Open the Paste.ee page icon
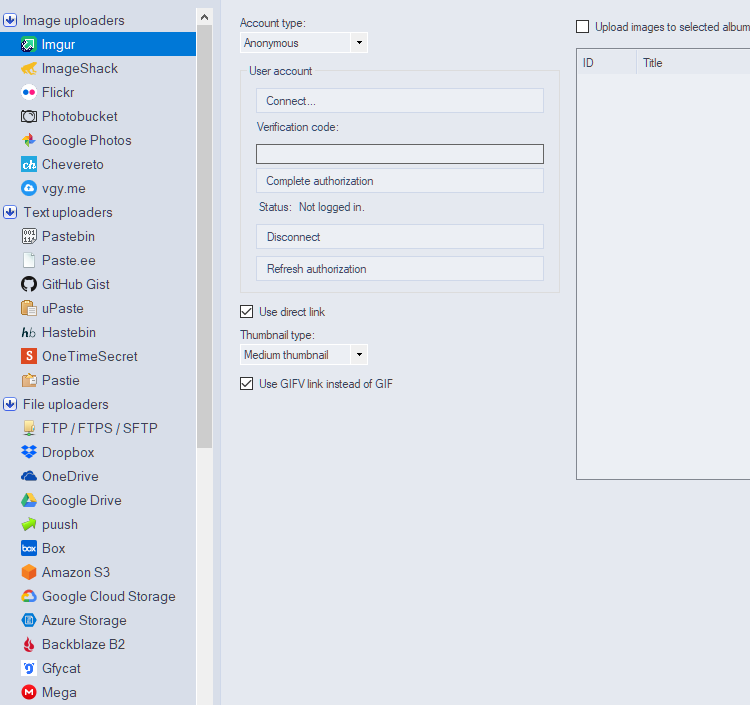The width and height of the screenshot is (750, 705). tap(29, 260)
